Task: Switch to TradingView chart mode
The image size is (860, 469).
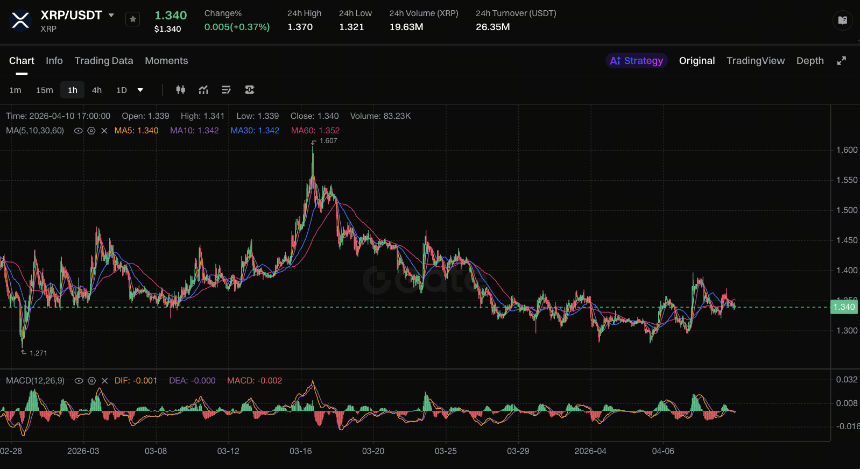Action: (x=755, y=61)
